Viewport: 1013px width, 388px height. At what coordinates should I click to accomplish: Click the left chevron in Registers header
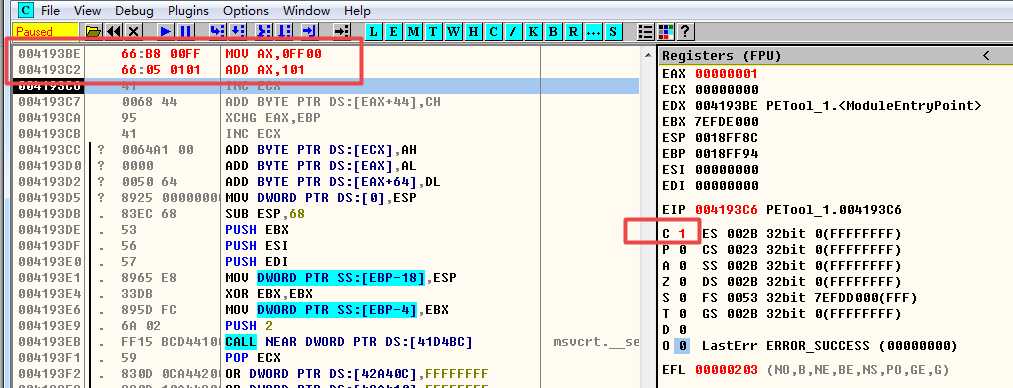coord(986,56)
